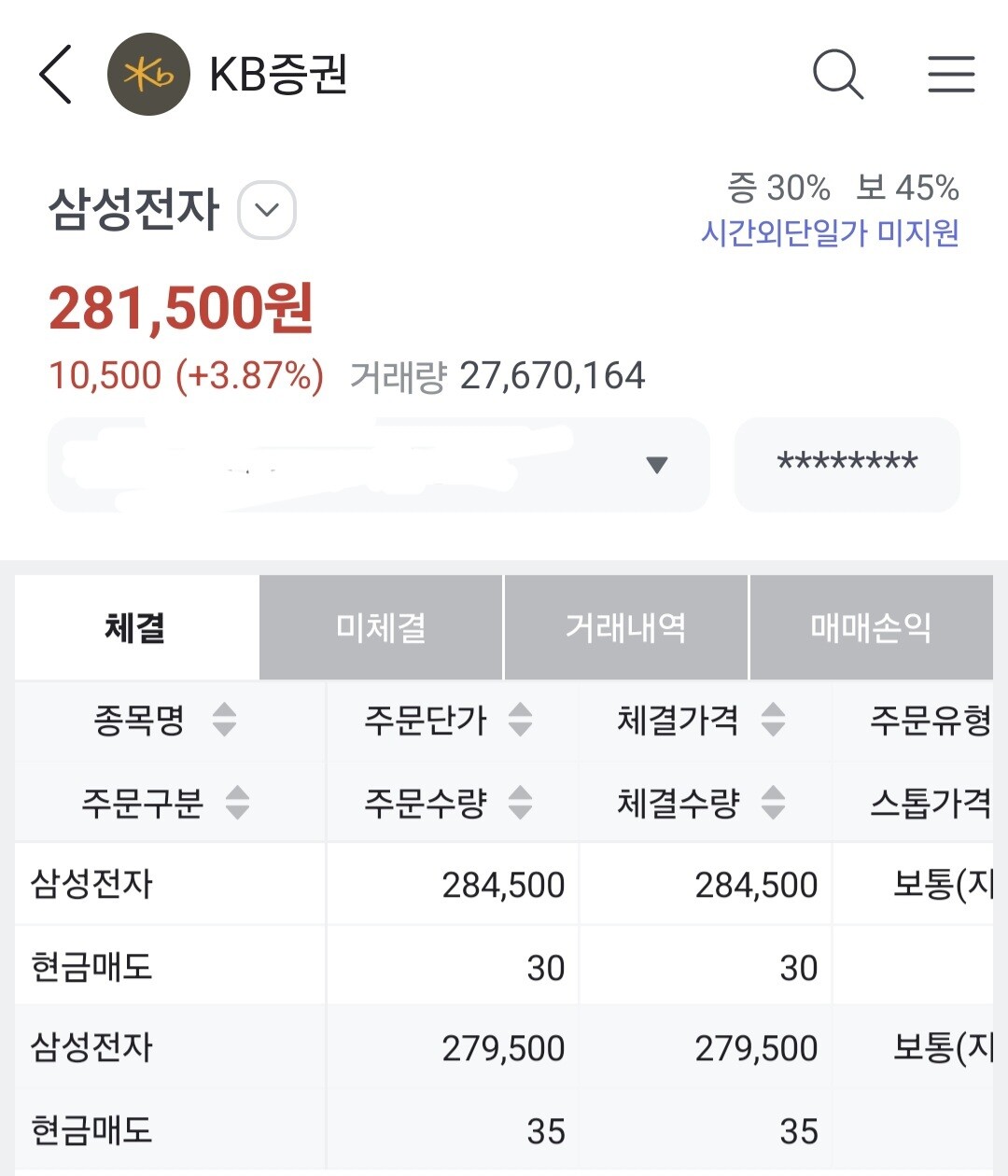1008x1176 pixels.
Task: Switch to the 매매손익 tab
Action: [x=872, y=627]
